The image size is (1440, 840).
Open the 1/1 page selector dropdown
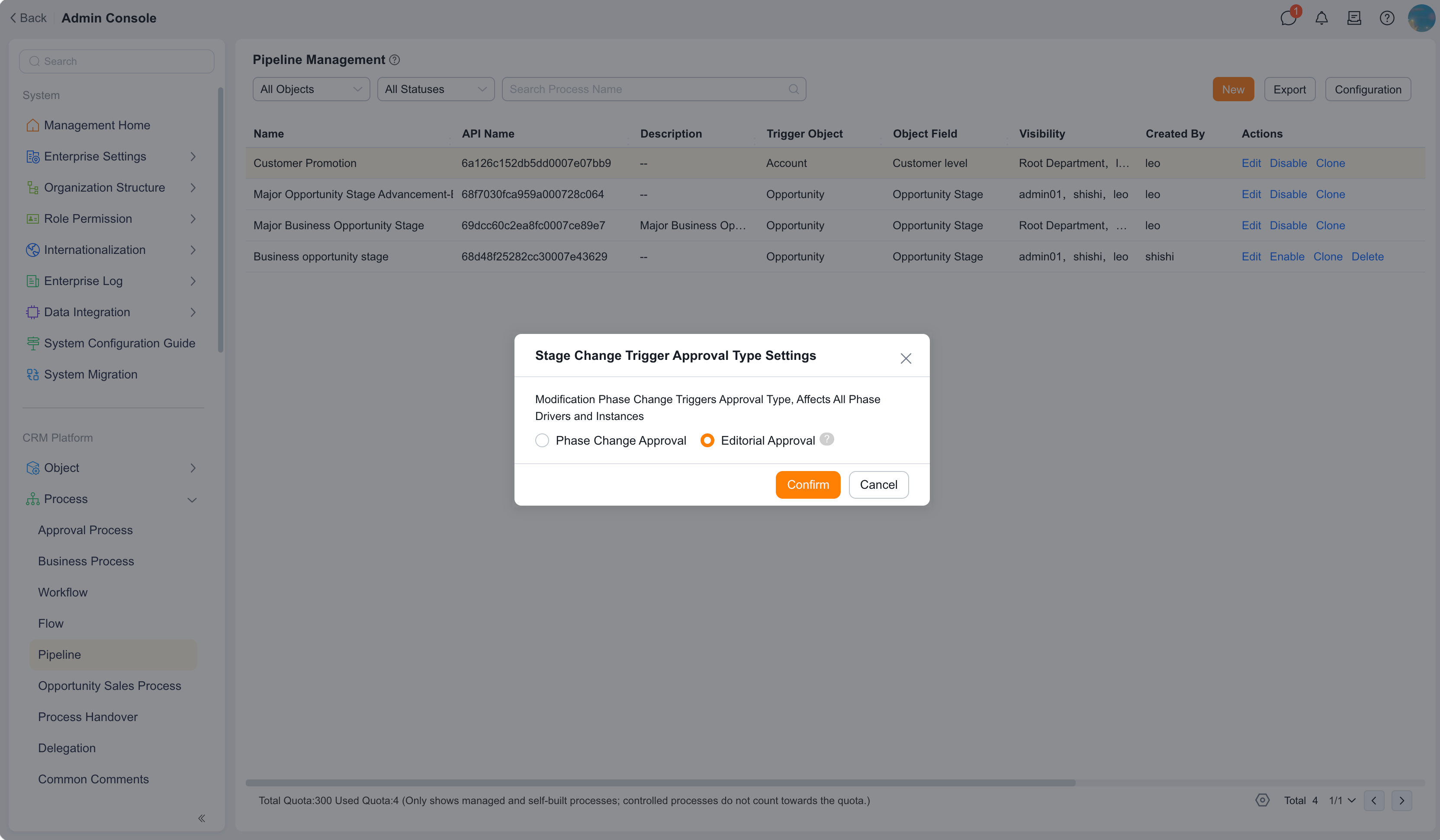(x=1342, y=800)
